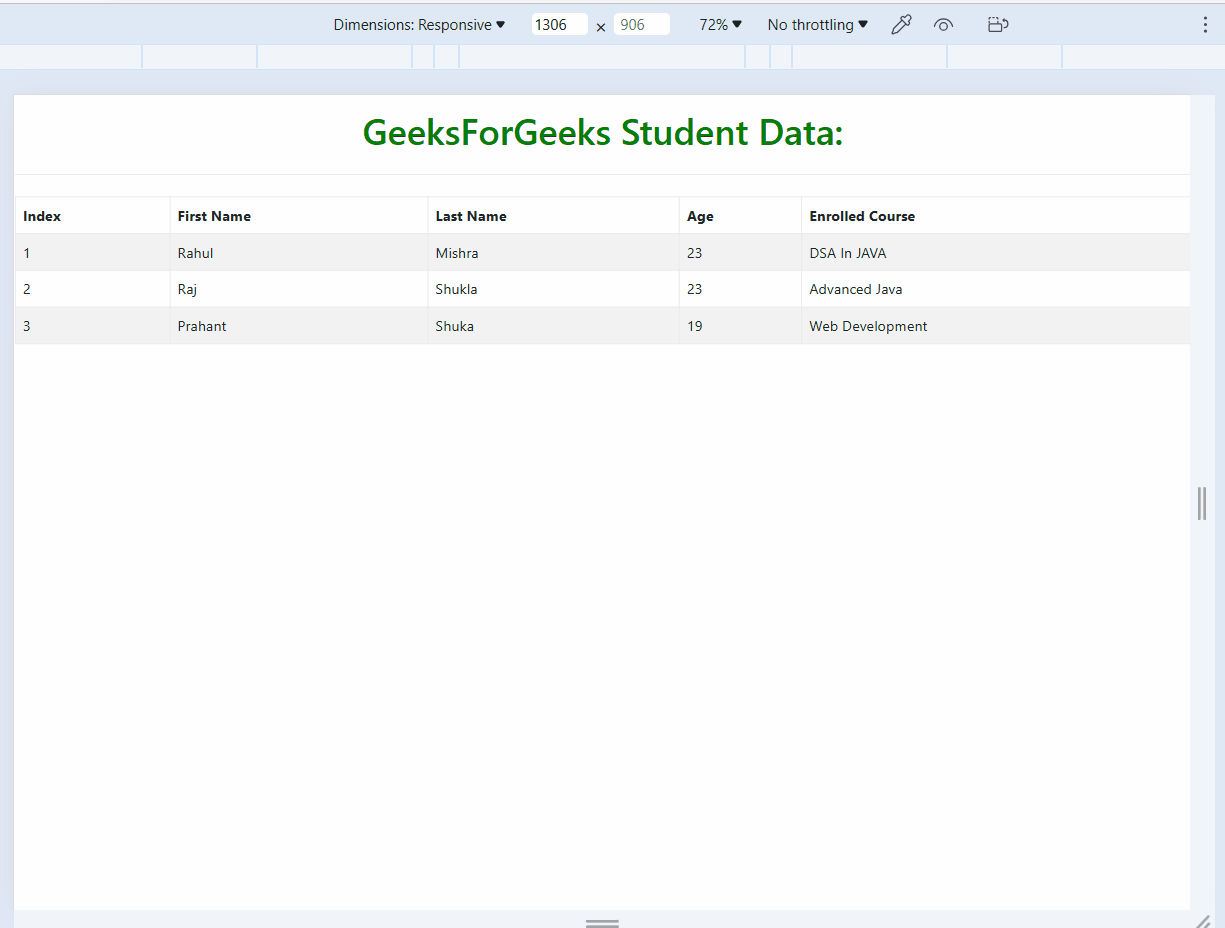Screen dimensions: 1225x928
Task: Select the Advanced Java cell
Action: pyautogui.click(x=996, y=289)
